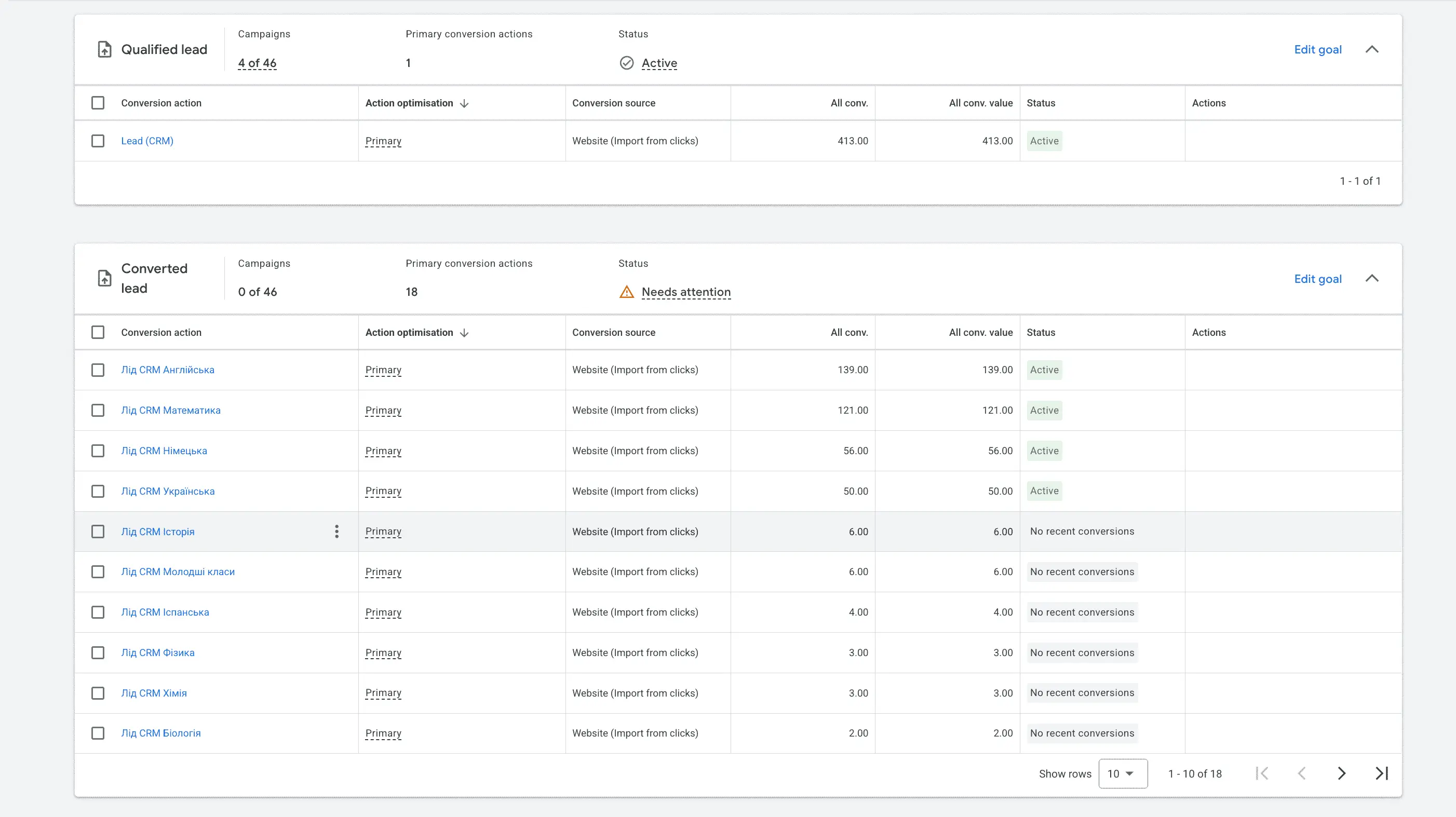Jump to the first page of rows
Image resolution: width=1456 pixels, height=817 pixels.
tap(1262, 773)
